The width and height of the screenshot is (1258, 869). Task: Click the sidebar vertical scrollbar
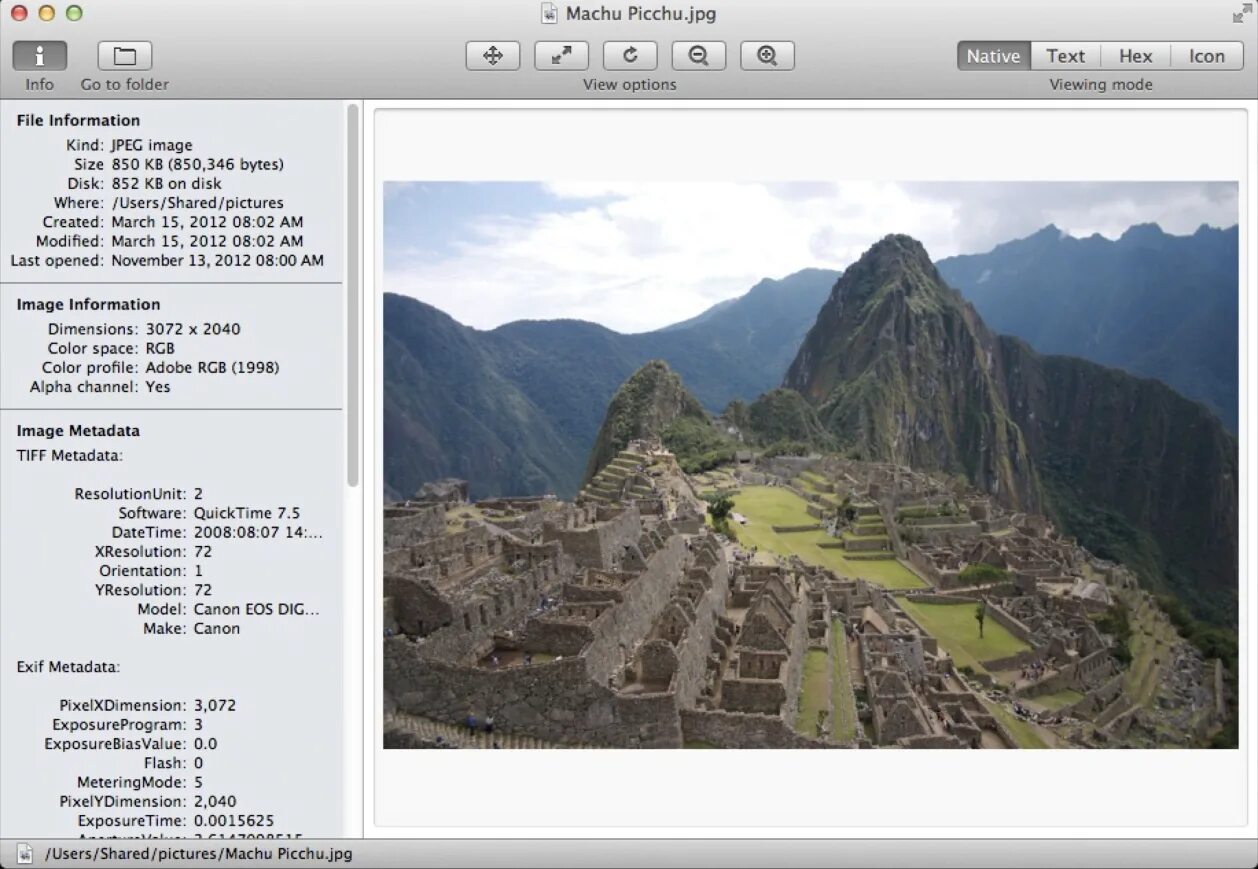tap(352, 295)
